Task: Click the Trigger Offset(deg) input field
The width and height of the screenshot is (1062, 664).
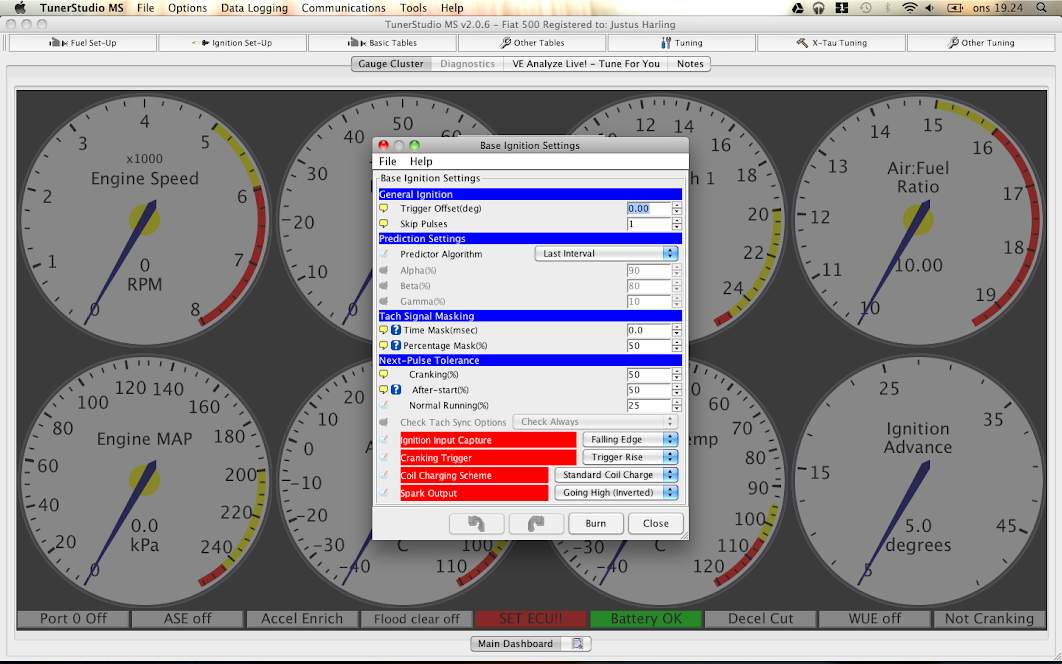Action: click(648, 209)
